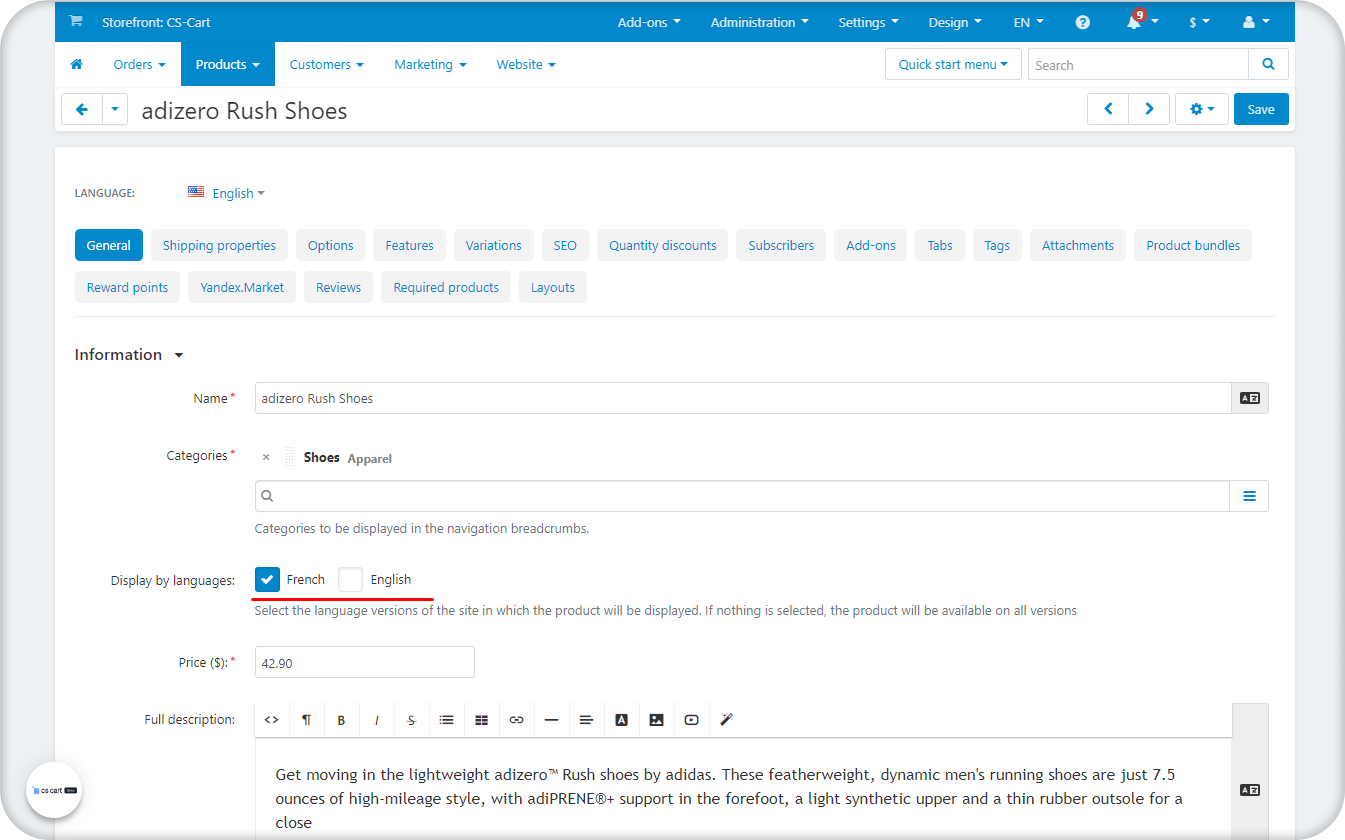Screen dimensions: 1345x840
Task: Click translate icon beside Full description
Action: 1250,790
